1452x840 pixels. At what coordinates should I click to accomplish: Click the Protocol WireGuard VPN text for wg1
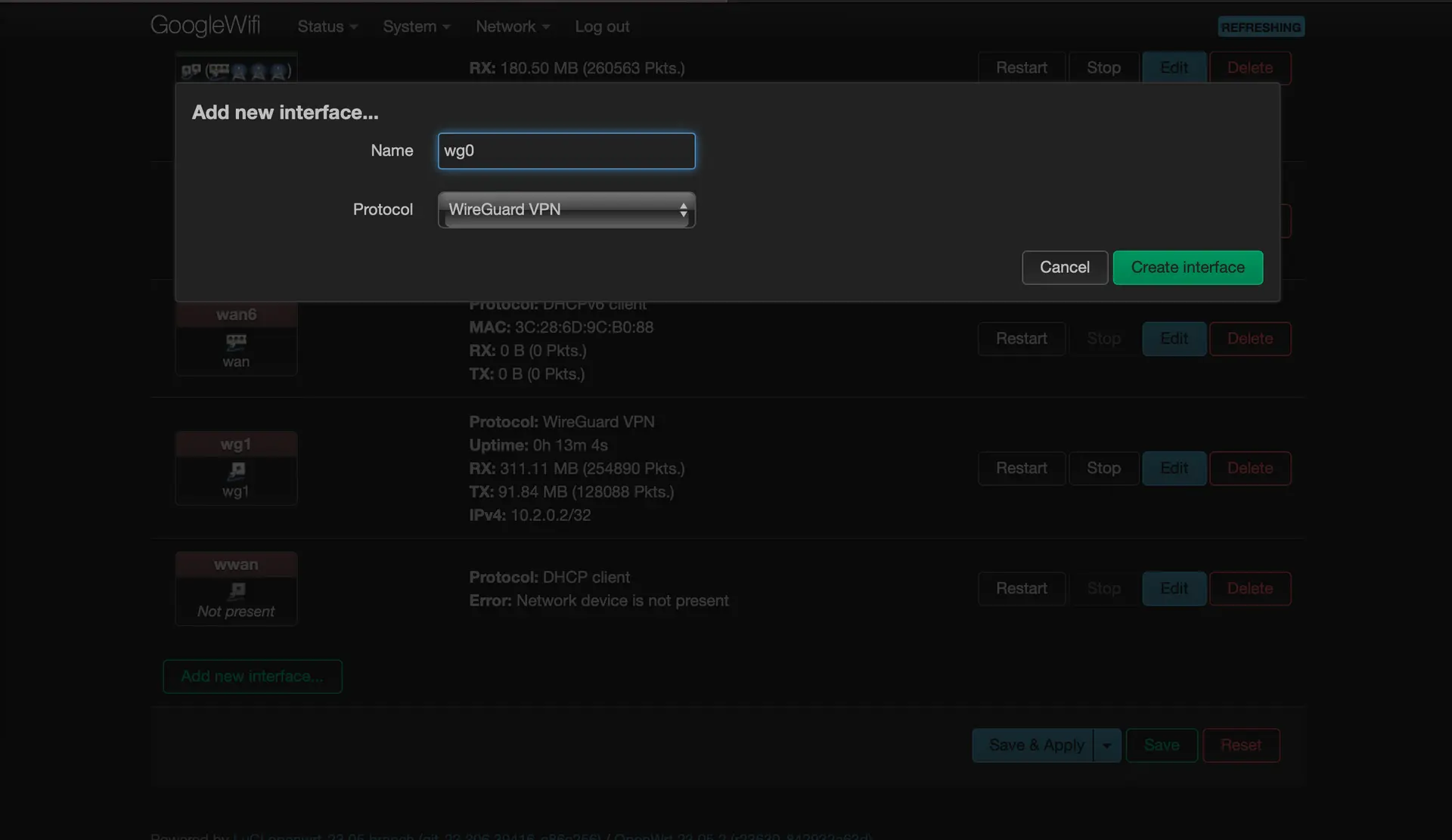pyautogui.click(x=562, y=422)
